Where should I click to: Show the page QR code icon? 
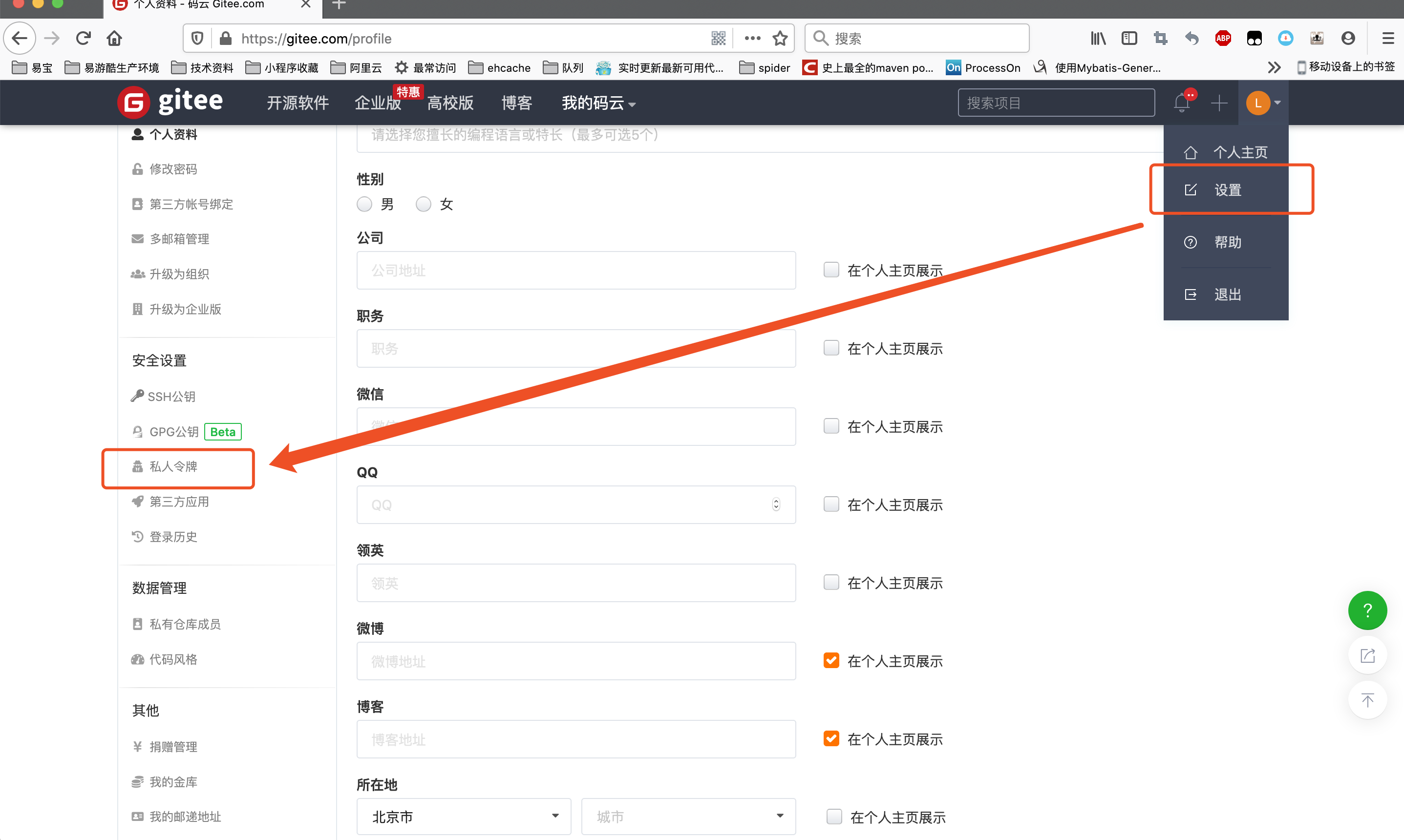(x=719, y=39)
